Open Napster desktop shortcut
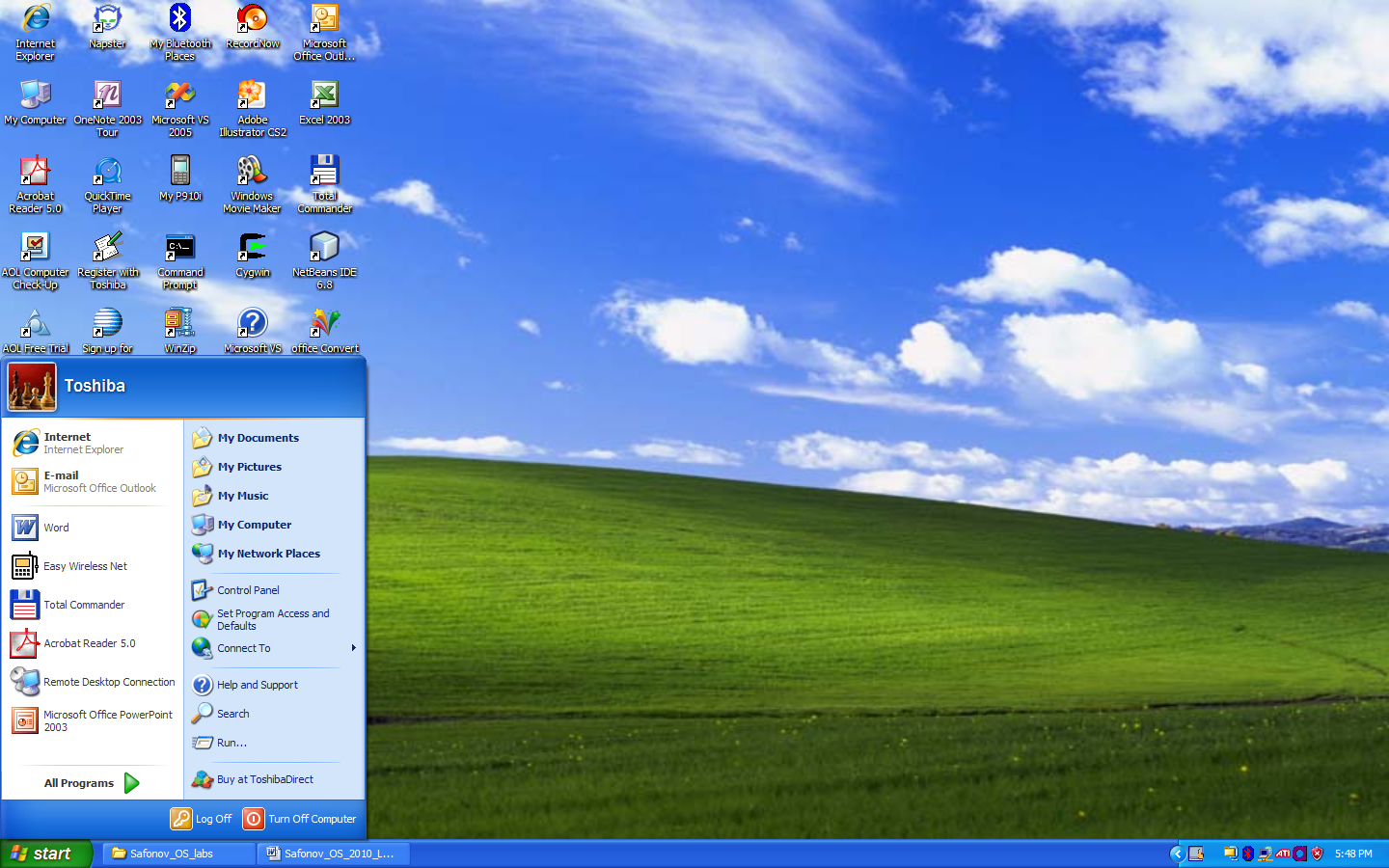The height and width of the screenshot is (868, 1389). pos(107,27)
